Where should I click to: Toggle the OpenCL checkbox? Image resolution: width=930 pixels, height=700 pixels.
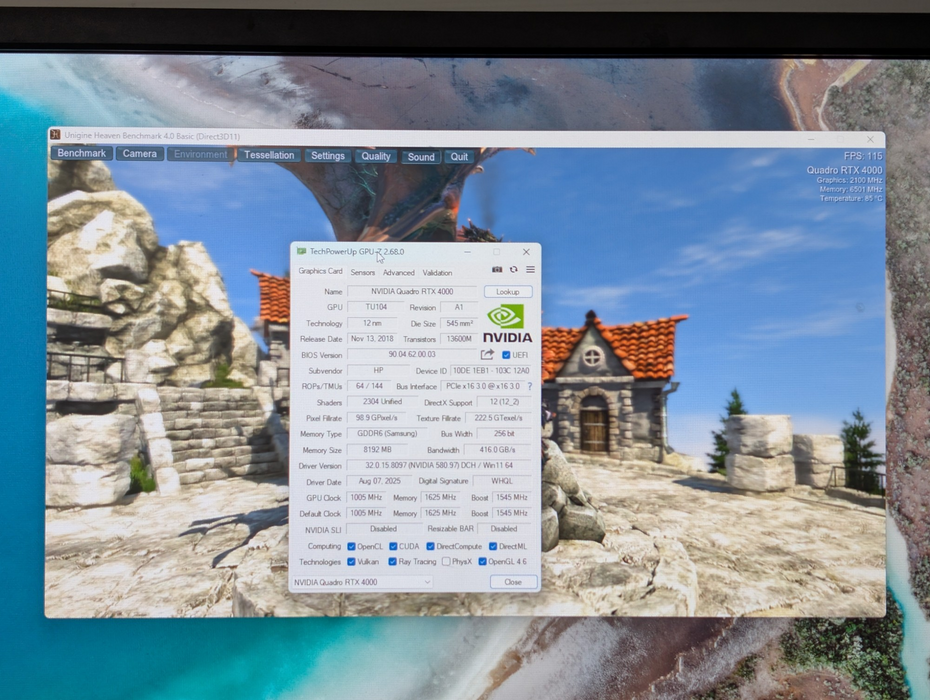coord(351,546)
